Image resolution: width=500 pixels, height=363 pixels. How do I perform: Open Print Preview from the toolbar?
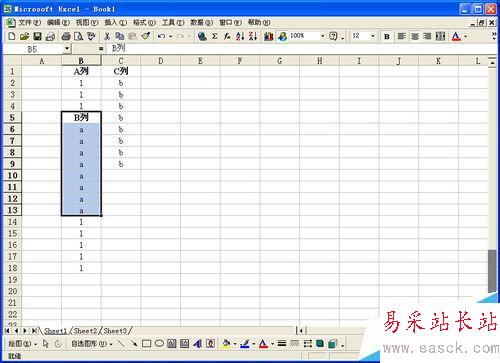coord(78,36)
